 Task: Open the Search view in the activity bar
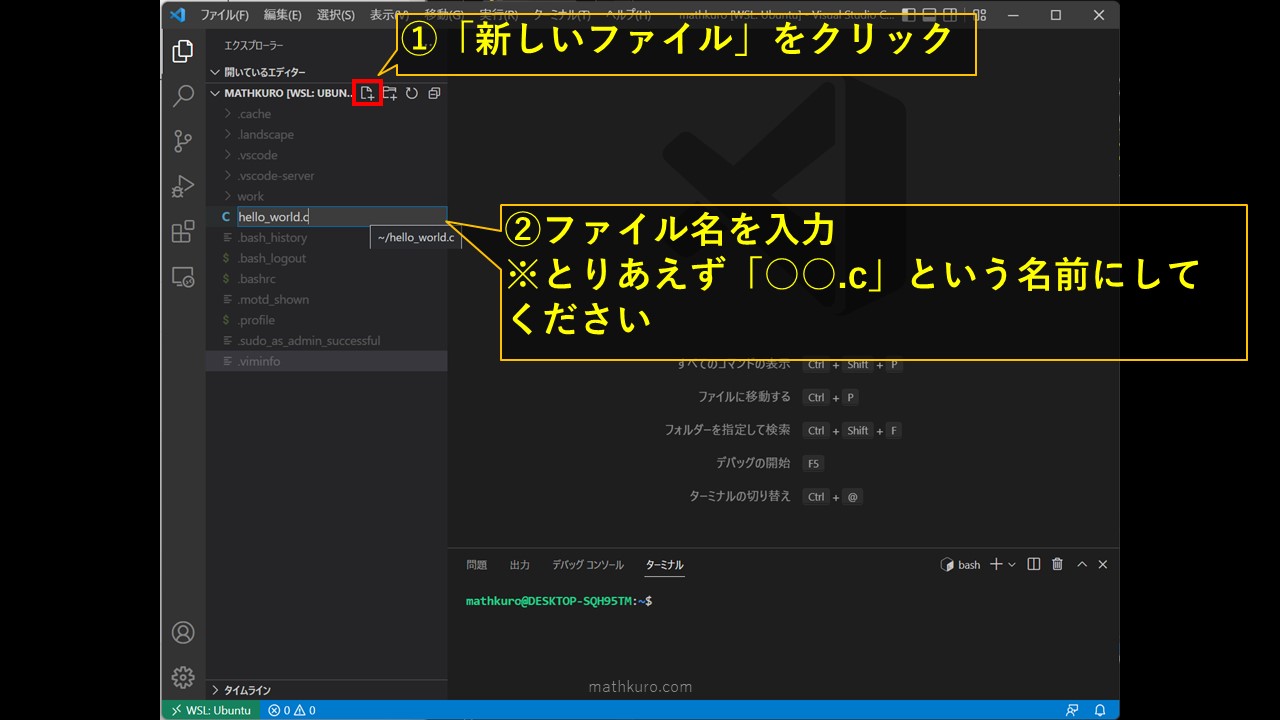coord(183,96)
